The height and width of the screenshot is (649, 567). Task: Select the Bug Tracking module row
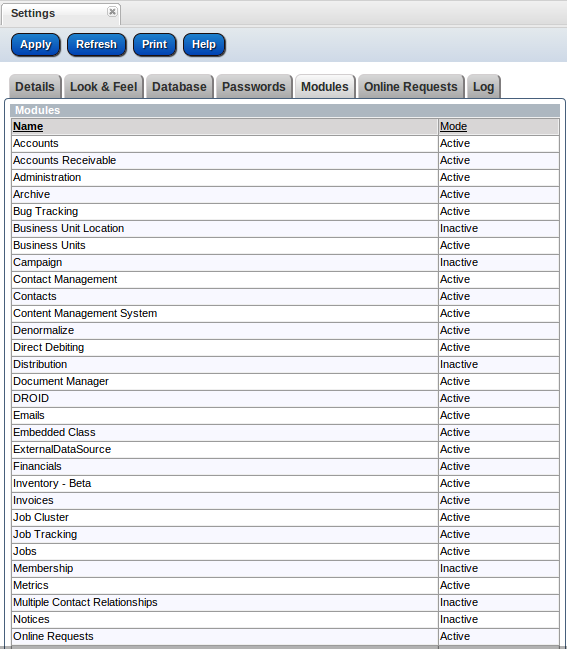point(285,212)
